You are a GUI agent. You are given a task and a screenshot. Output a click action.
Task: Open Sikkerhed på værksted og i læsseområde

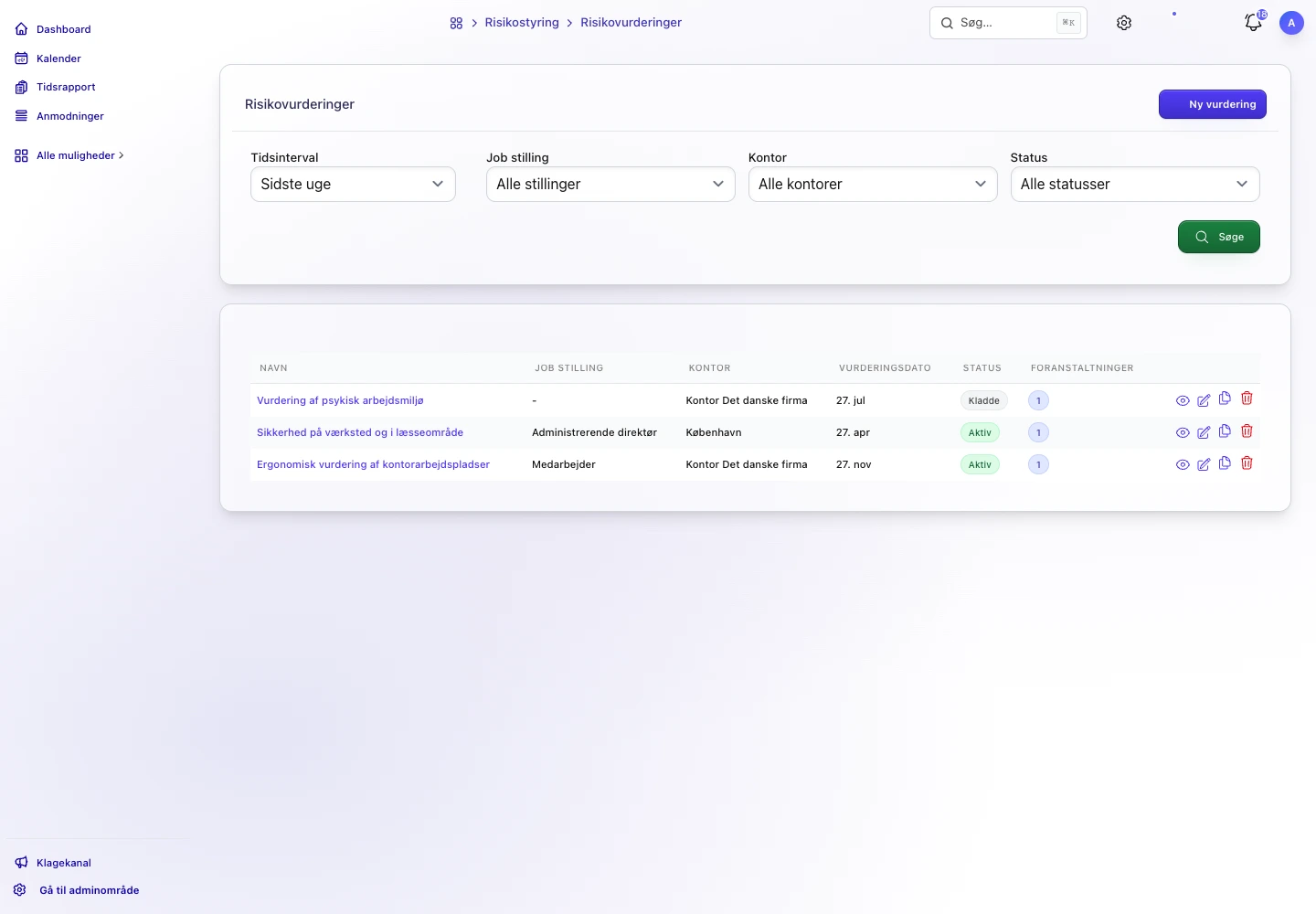360,432
